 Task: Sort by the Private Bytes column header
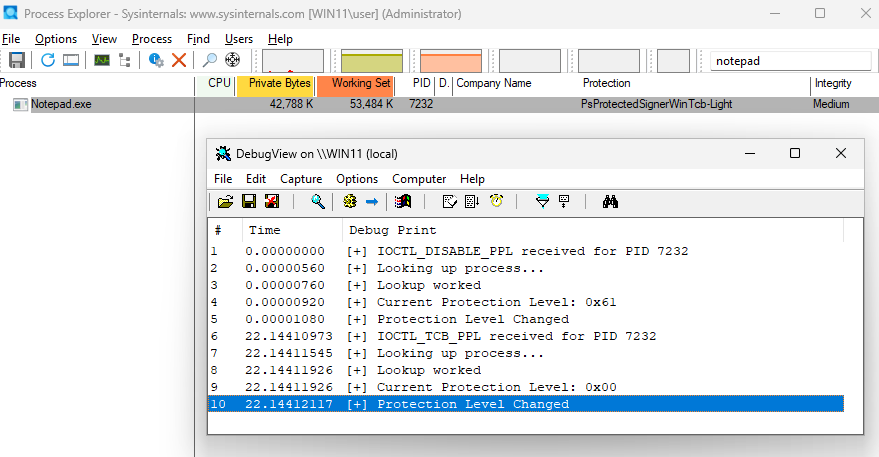pyautogui.click(x=275, y=84)
